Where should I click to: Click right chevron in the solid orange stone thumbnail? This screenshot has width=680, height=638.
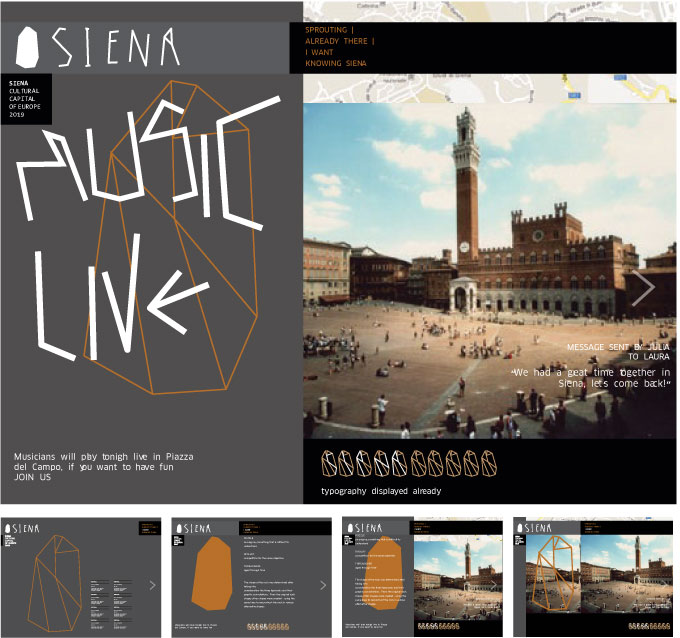pyautogui.click(x=323, y=586)
